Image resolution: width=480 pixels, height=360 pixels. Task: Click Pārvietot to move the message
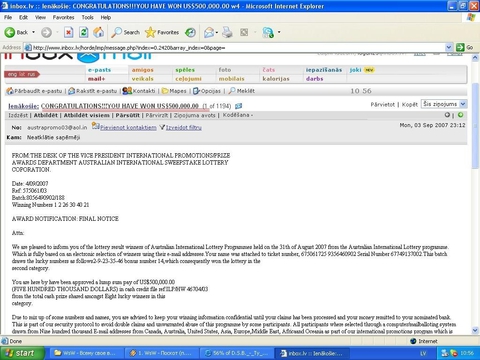tap(382, 104)
